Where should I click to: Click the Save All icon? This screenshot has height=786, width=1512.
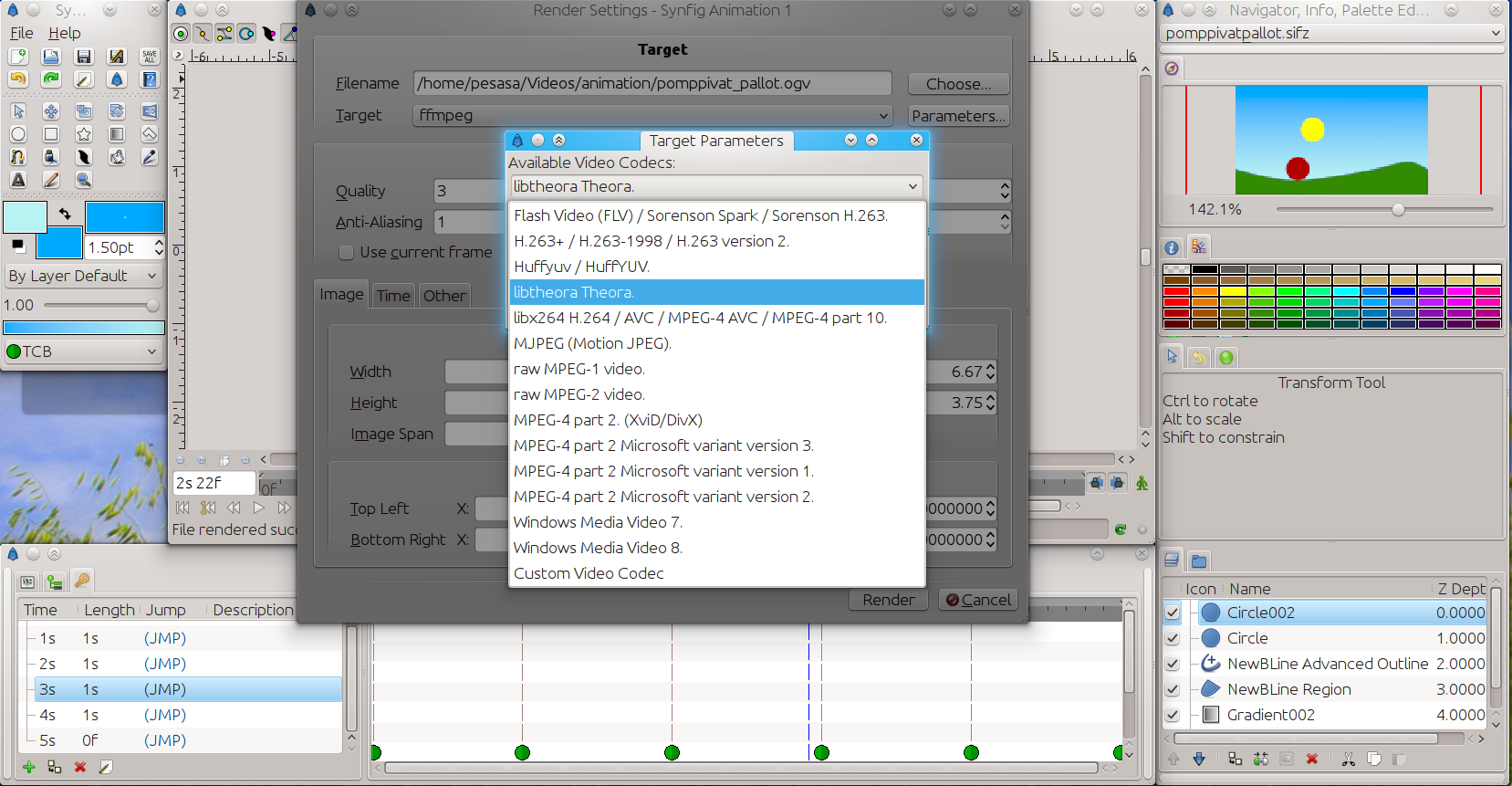pos(150,57)
